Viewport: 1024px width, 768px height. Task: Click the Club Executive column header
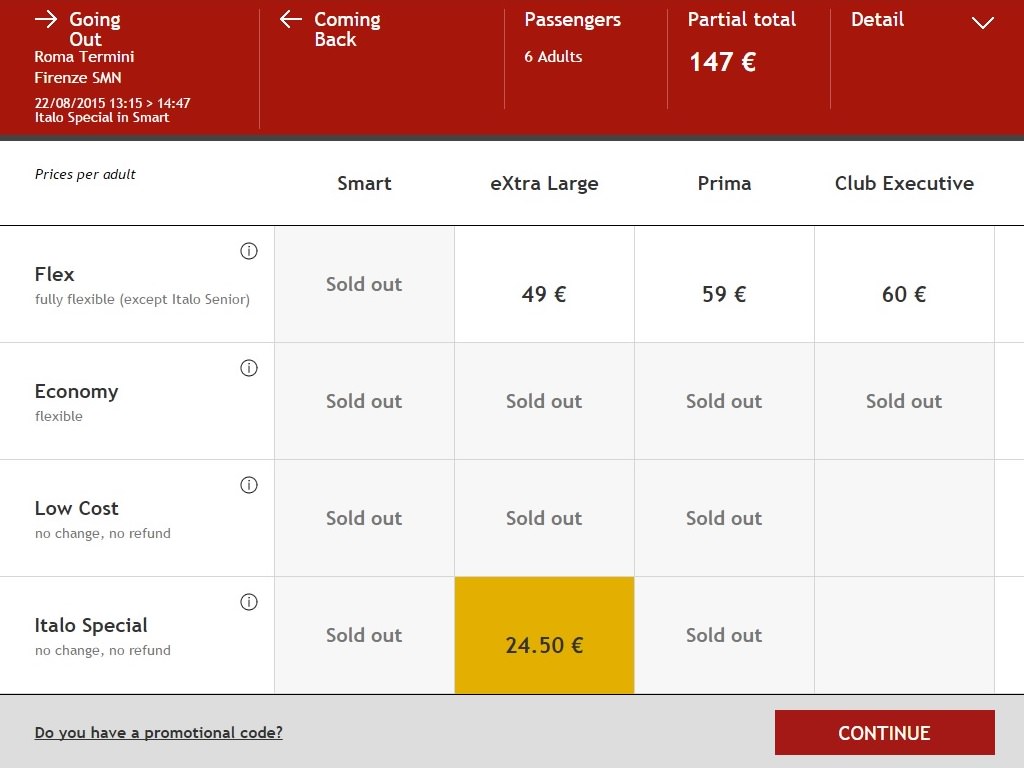[x=904, y=184]
